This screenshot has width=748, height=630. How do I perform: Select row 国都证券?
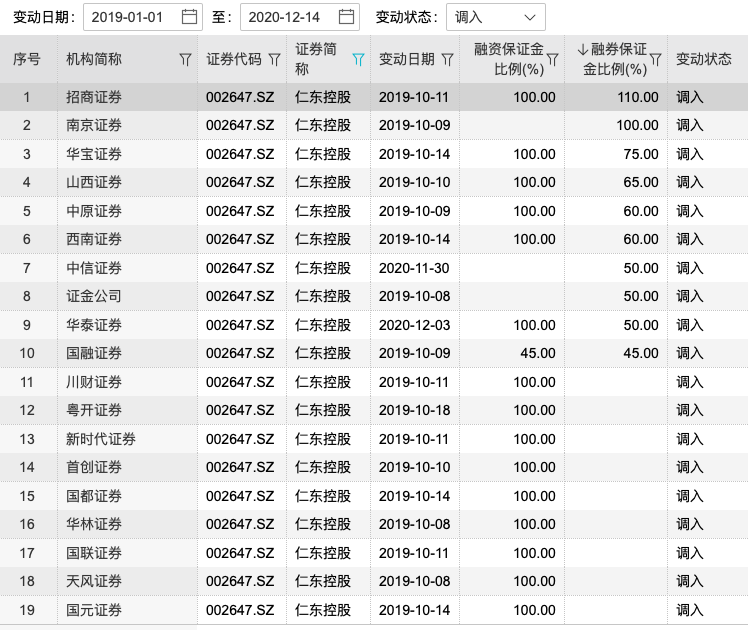pos(374,496)
